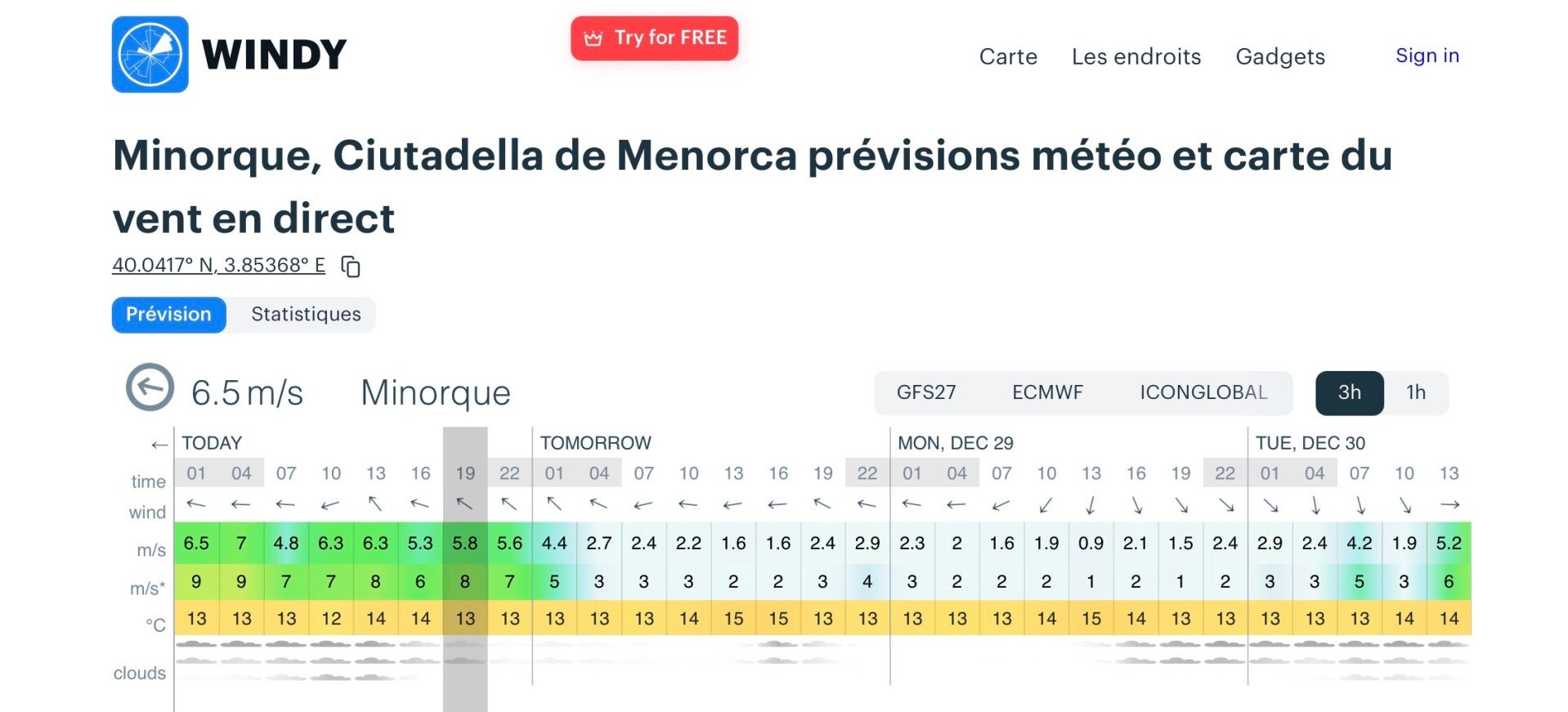Switch to 1h forecast interval
Viewport: 1568px width, 712px height.
(1415, 392)
